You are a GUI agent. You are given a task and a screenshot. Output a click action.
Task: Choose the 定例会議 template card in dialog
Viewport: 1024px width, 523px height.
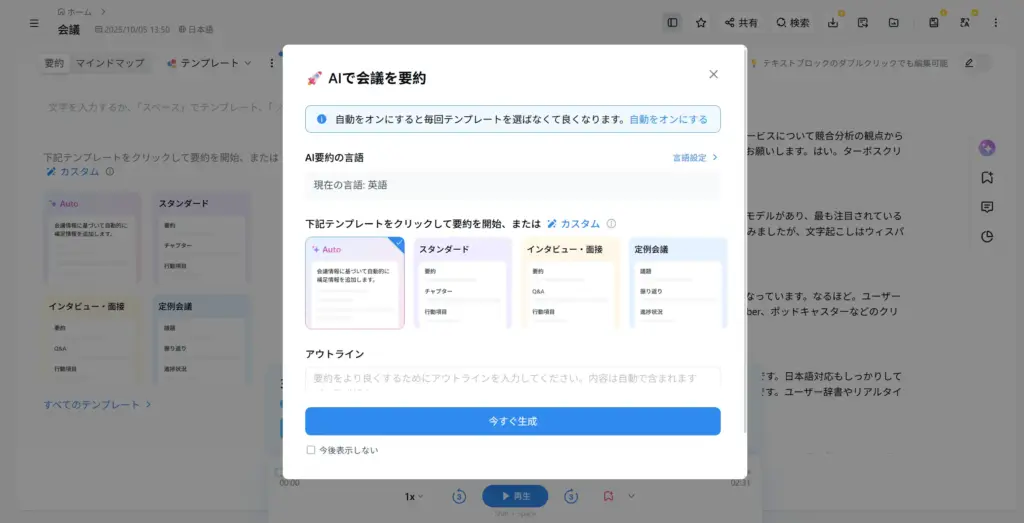click(678, 283)
